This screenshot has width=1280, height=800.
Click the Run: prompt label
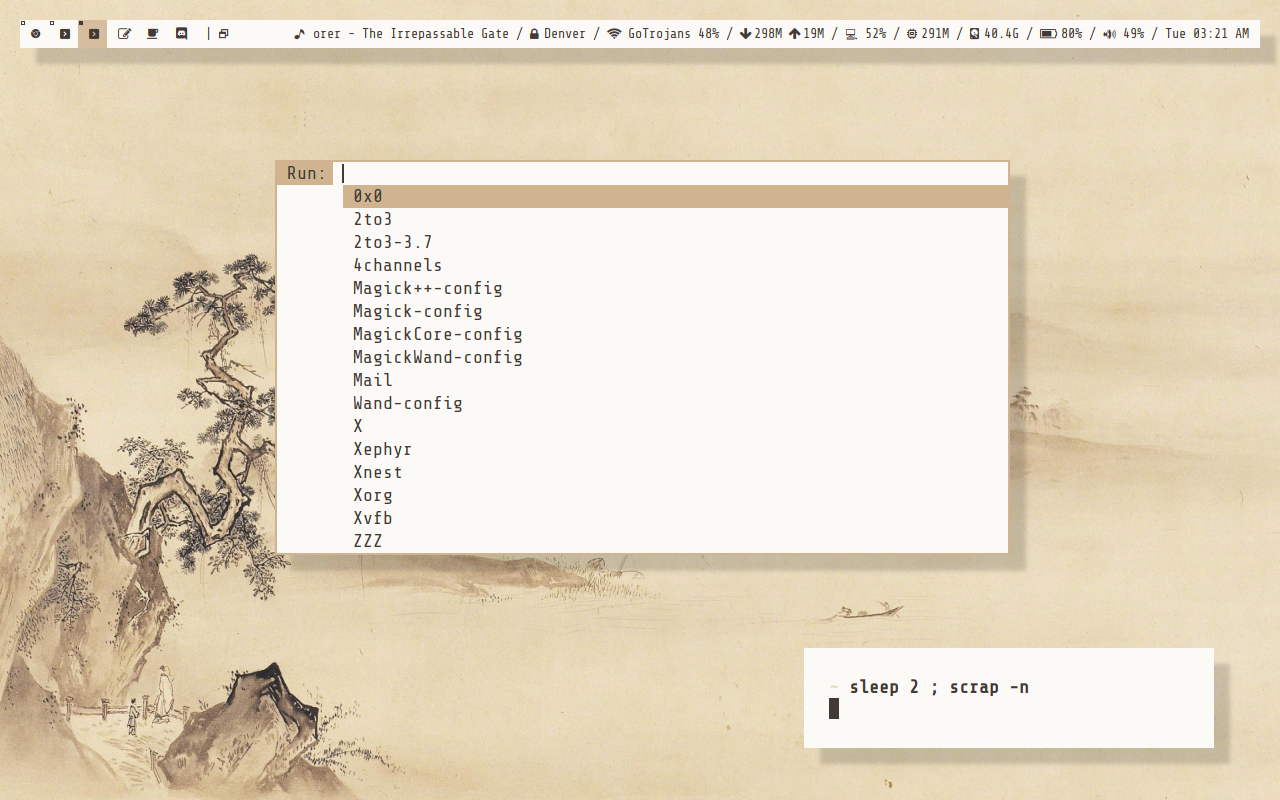coord(306,173)
